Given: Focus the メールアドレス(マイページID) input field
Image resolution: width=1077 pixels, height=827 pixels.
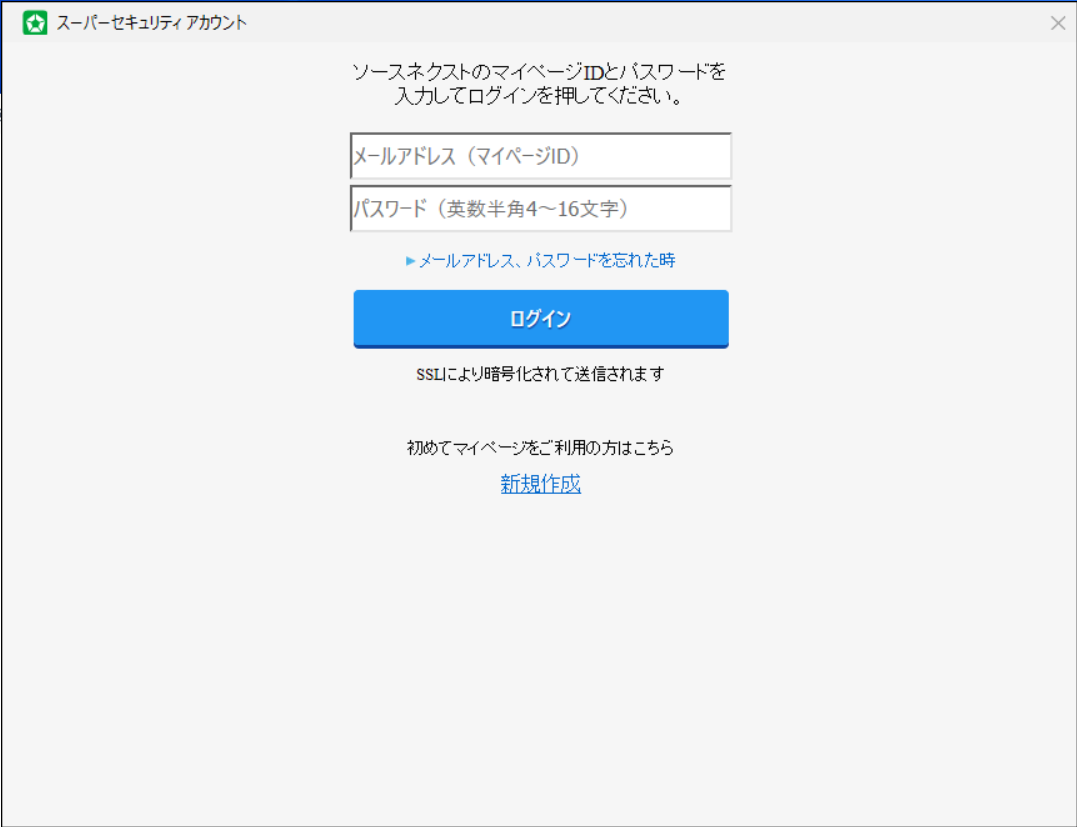Looking at the screenshot, I should click(x=541, y=156).
